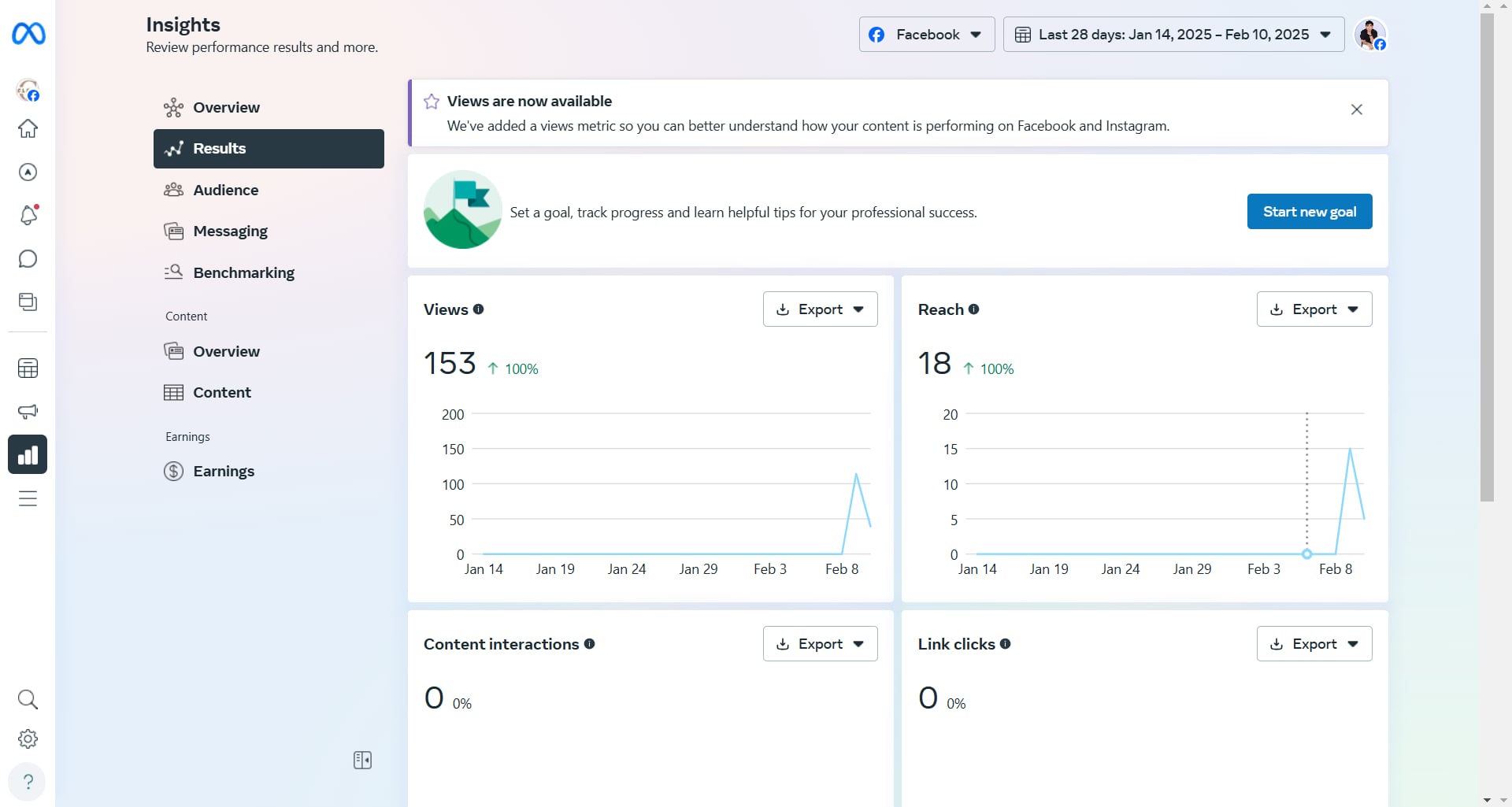
Task: Click info icon beside Link clicks
Action: [x=1005, y=644]
